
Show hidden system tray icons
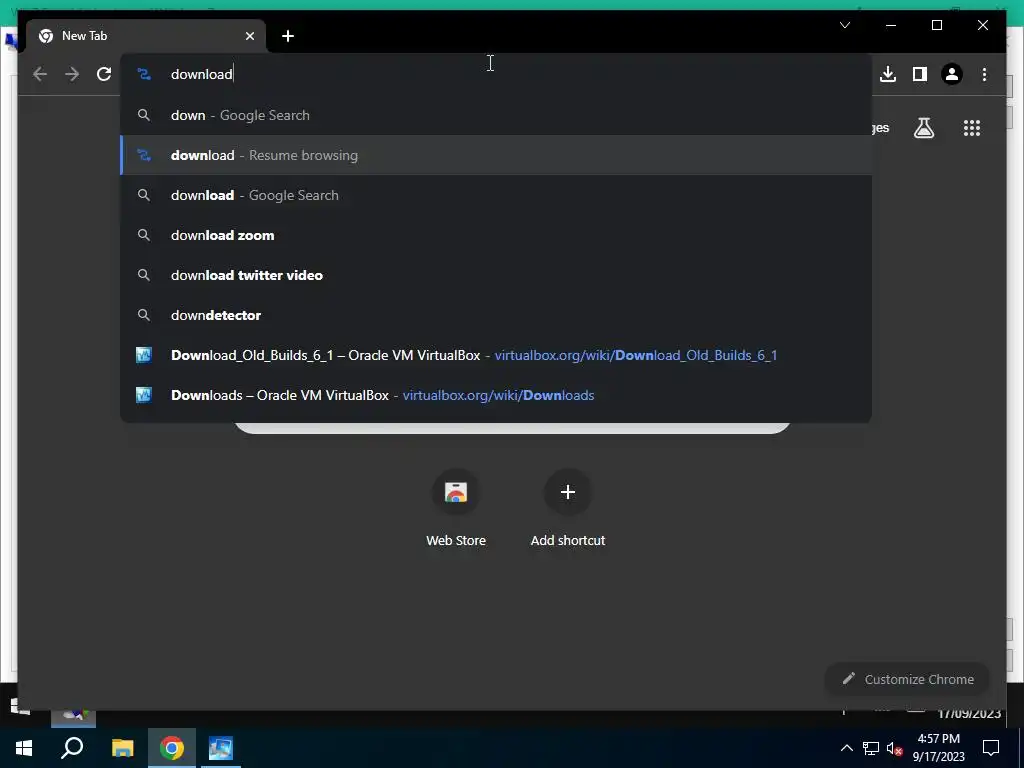(x=846, y=748)
